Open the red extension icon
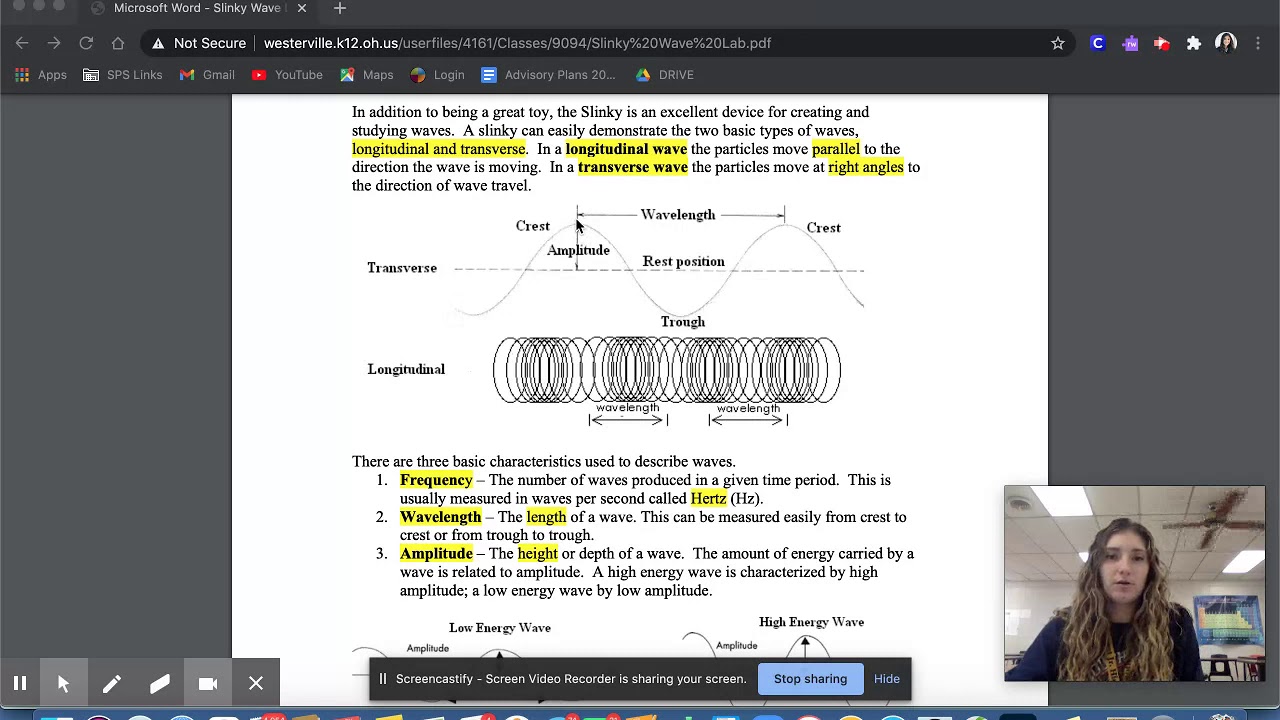This screenshot has height=720, width=1280. [x=1162, y=43]
